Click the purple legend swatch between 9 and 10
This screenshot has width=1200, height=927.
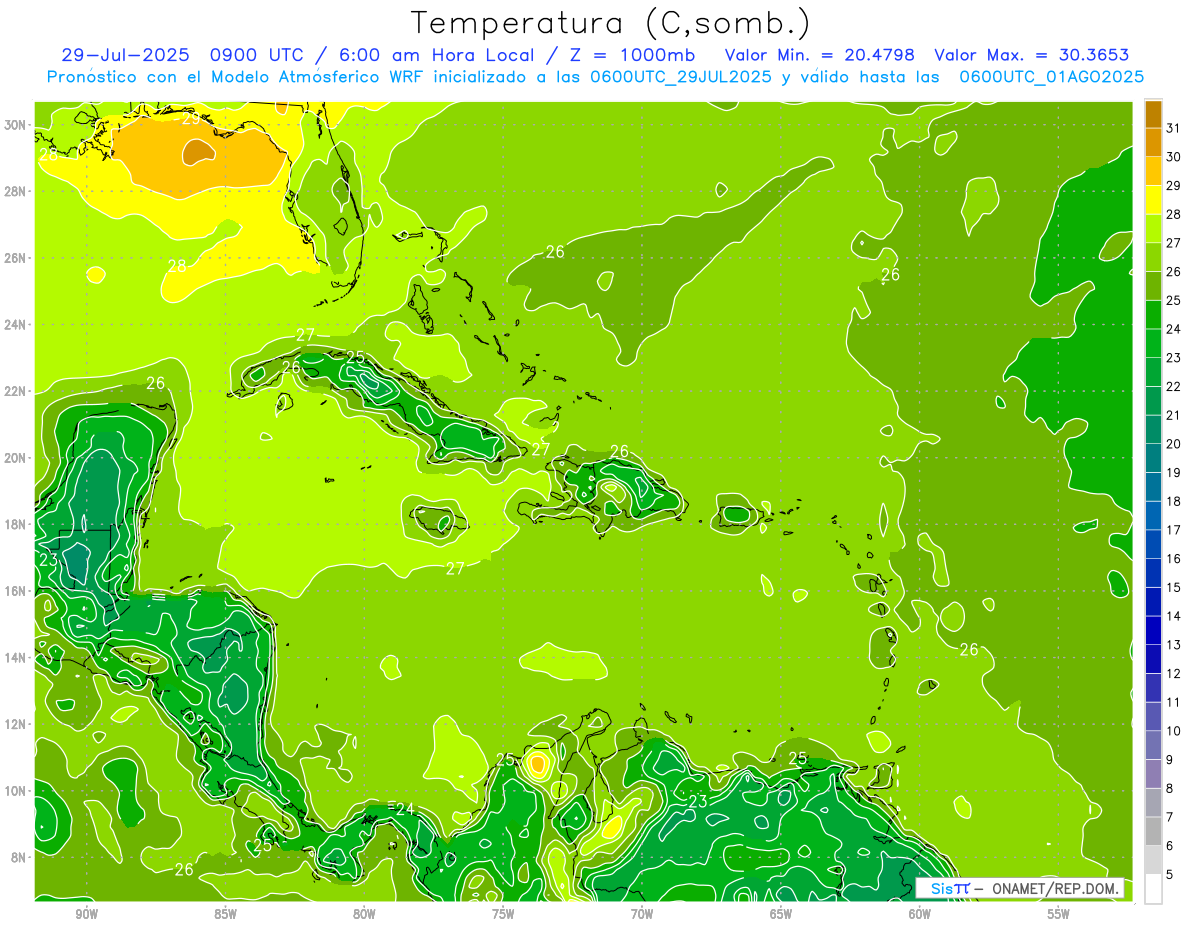(1153, 746)
